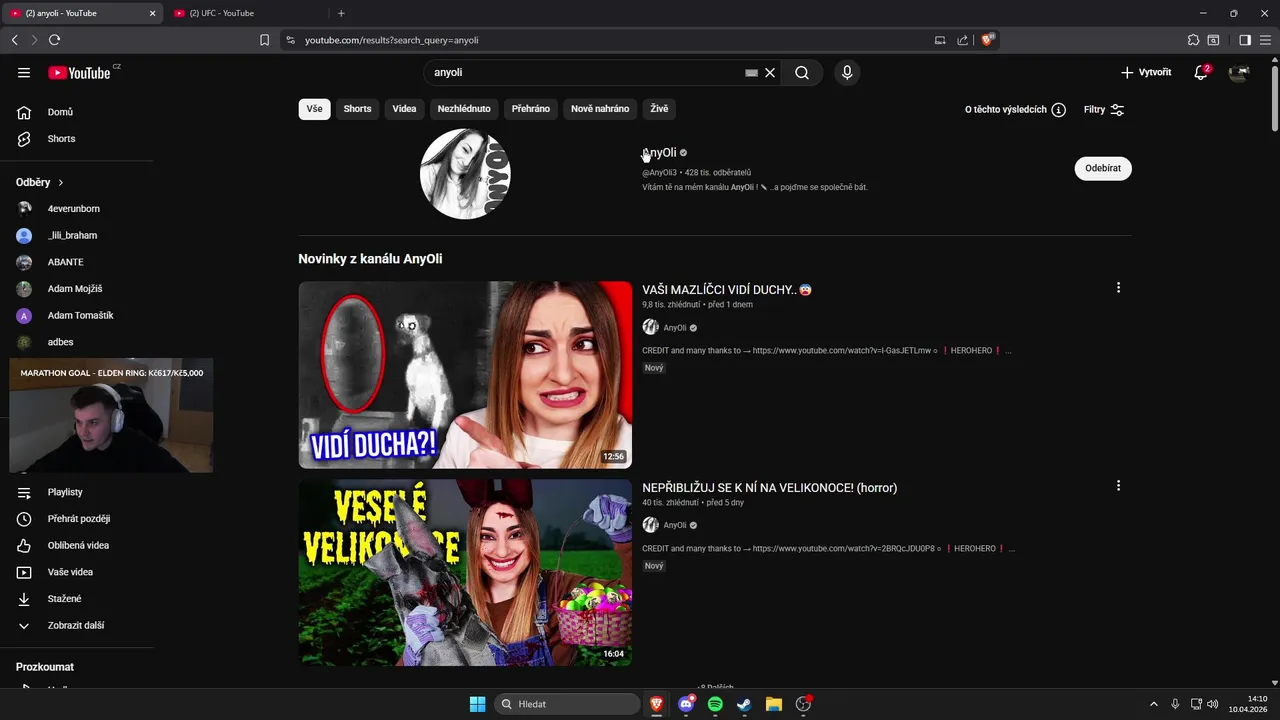Start voice search with microphone icon

click(x=847, y=72)
